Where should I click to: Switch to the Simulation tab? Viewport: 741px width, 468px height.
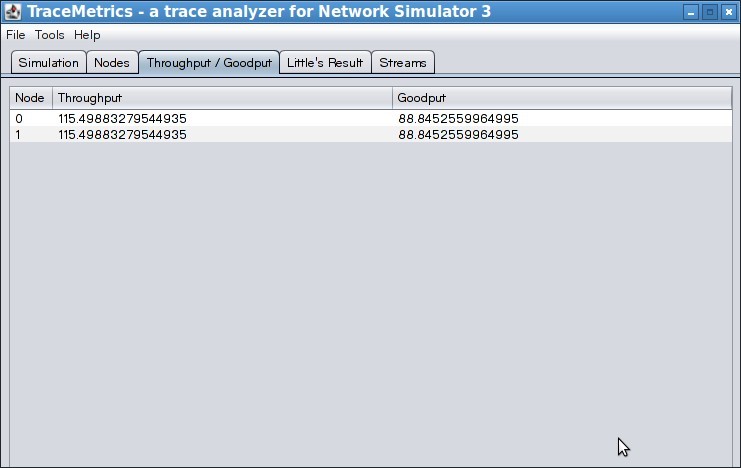point(48,62)
